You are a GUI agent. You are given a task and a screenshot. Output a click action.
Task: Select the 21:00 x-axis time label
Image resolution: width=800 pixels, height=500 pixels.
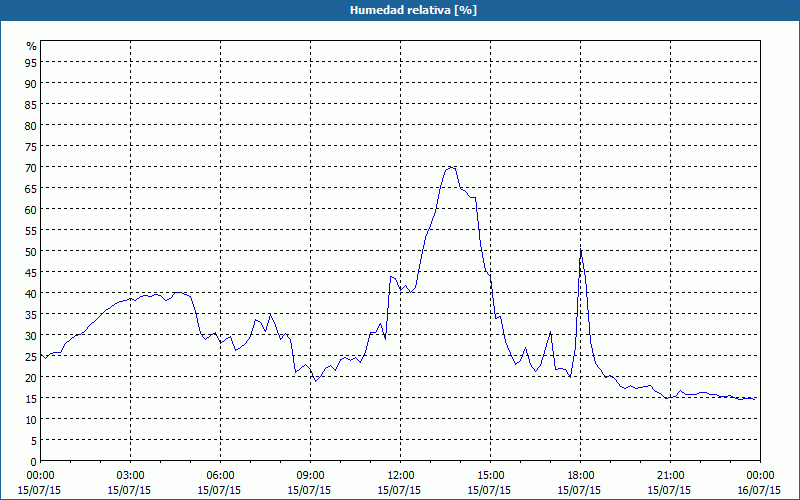pyautogui.click(x=670, y=476)
